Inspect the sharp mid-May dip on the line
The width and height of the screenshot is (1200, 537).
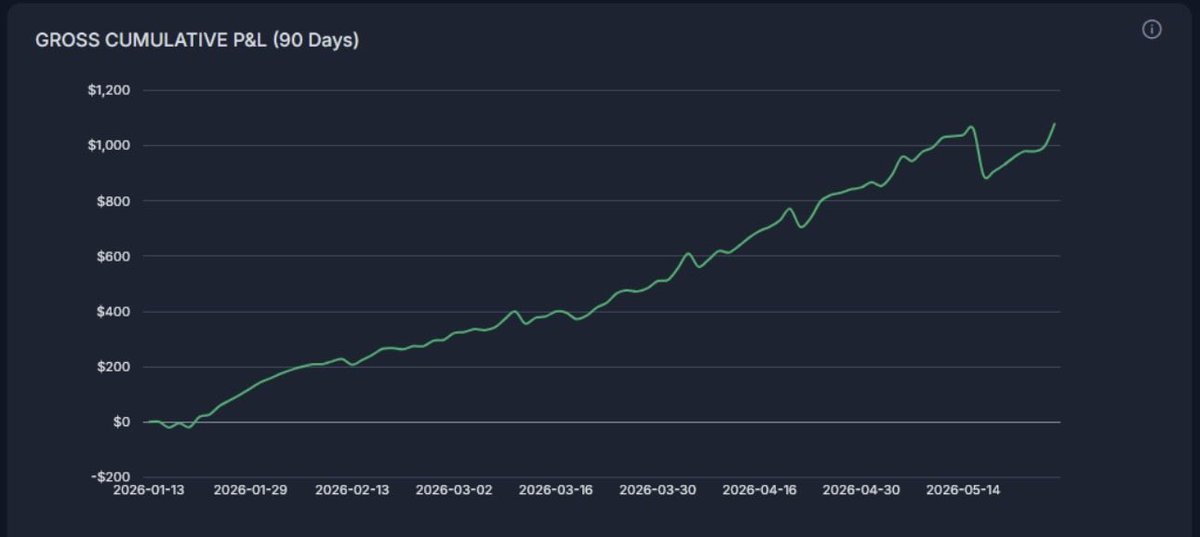[986, 177]
